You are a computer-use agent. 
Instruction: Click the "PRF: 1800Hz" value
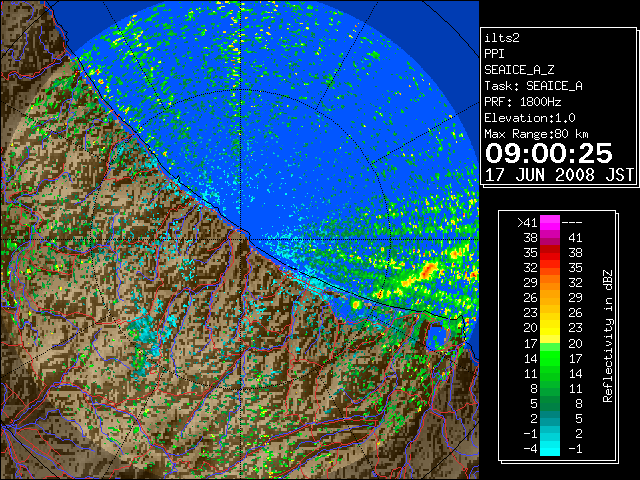point(522,102)
